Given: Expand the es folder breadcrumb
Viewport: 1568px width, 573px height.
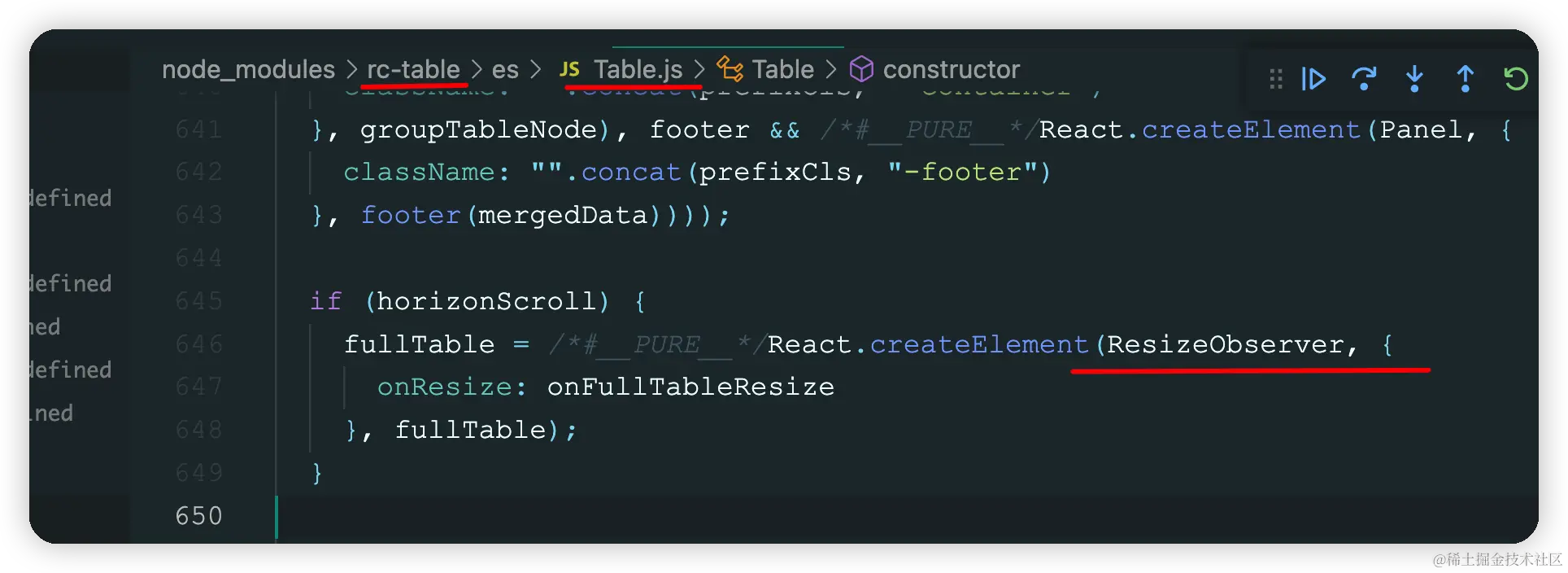Looking at the screenshot, I should 505,70.
